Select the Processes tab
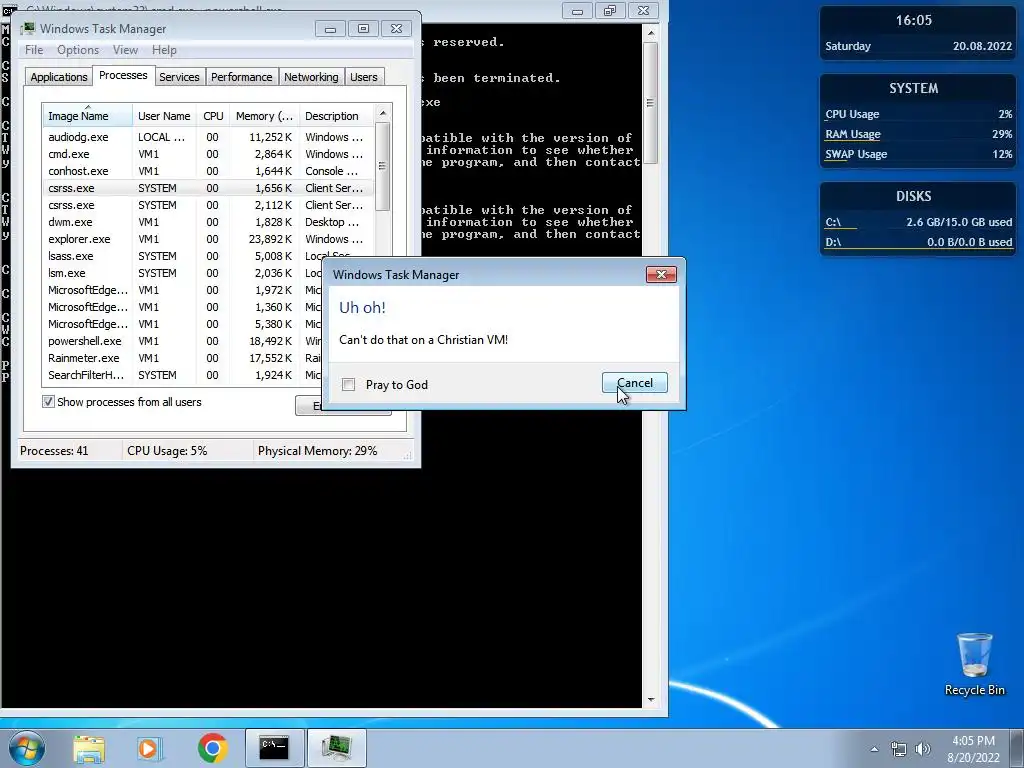The height and width of the screenshot is (768, 1024). click(123, 75)
